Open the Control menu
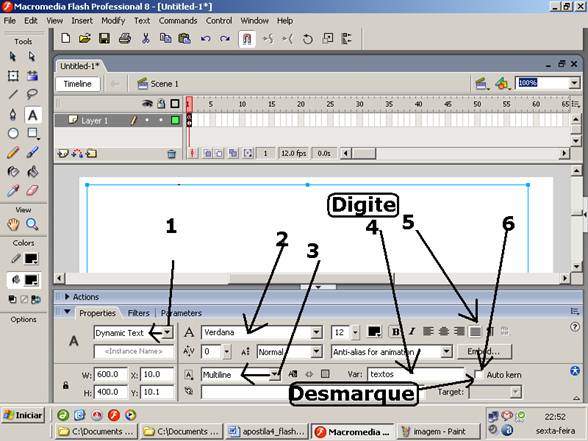Image resolution: width=588 pixels, height=441 pixels. click(219, 21)
